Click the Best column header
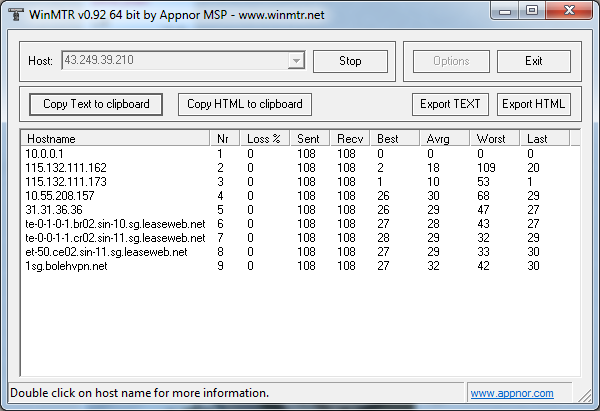 click(x=395, y=139)
